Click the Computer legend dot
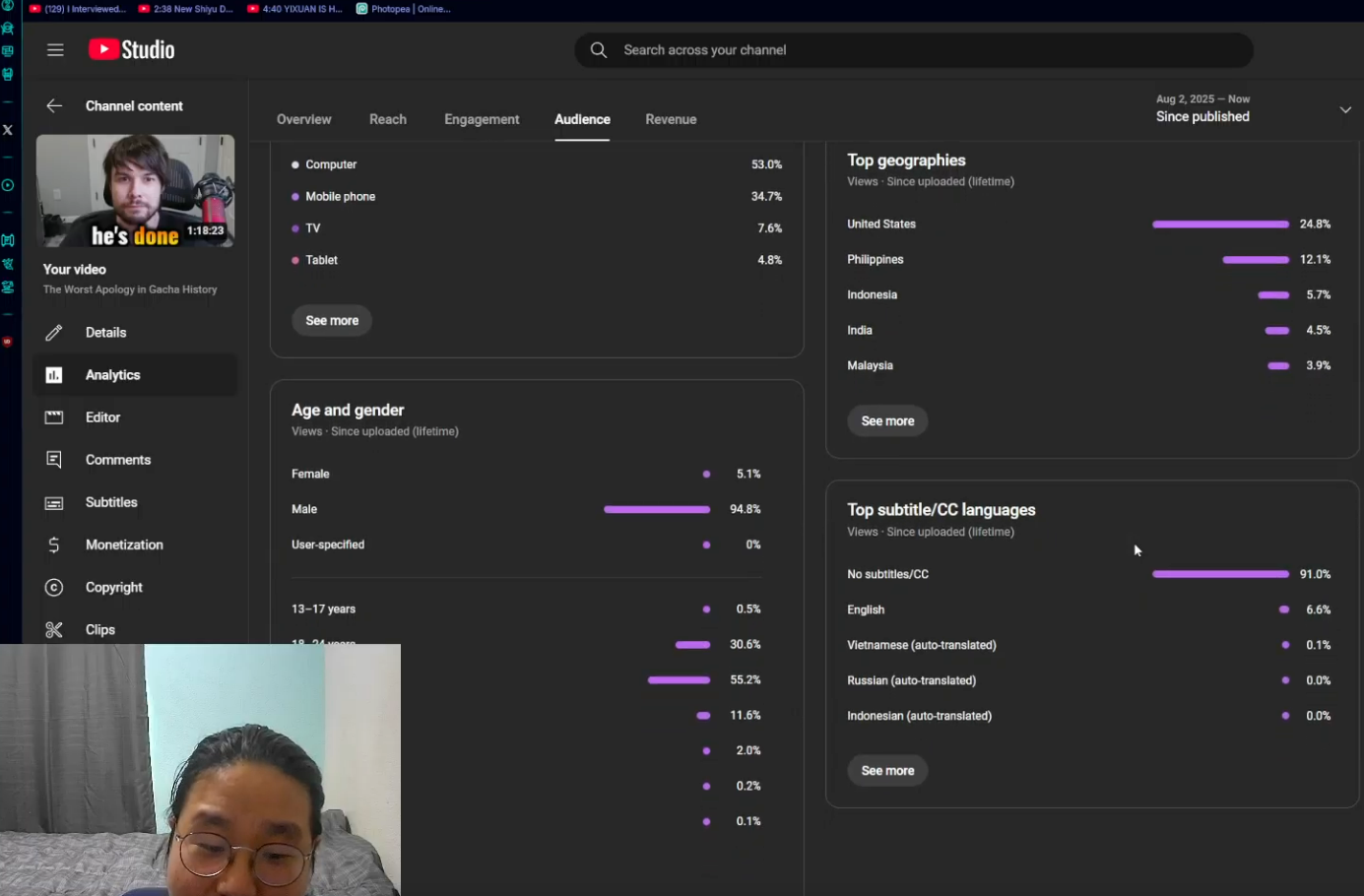This screenshot has height=896, width=1364. [294, 164]
